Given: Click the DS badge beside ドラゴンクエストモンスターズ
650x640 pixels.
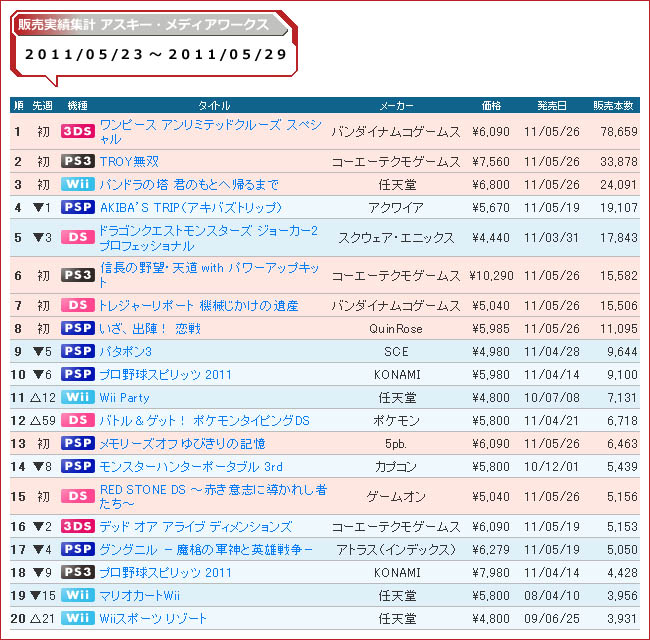Looking at the screenshot, I should click(x=78, y=237).
